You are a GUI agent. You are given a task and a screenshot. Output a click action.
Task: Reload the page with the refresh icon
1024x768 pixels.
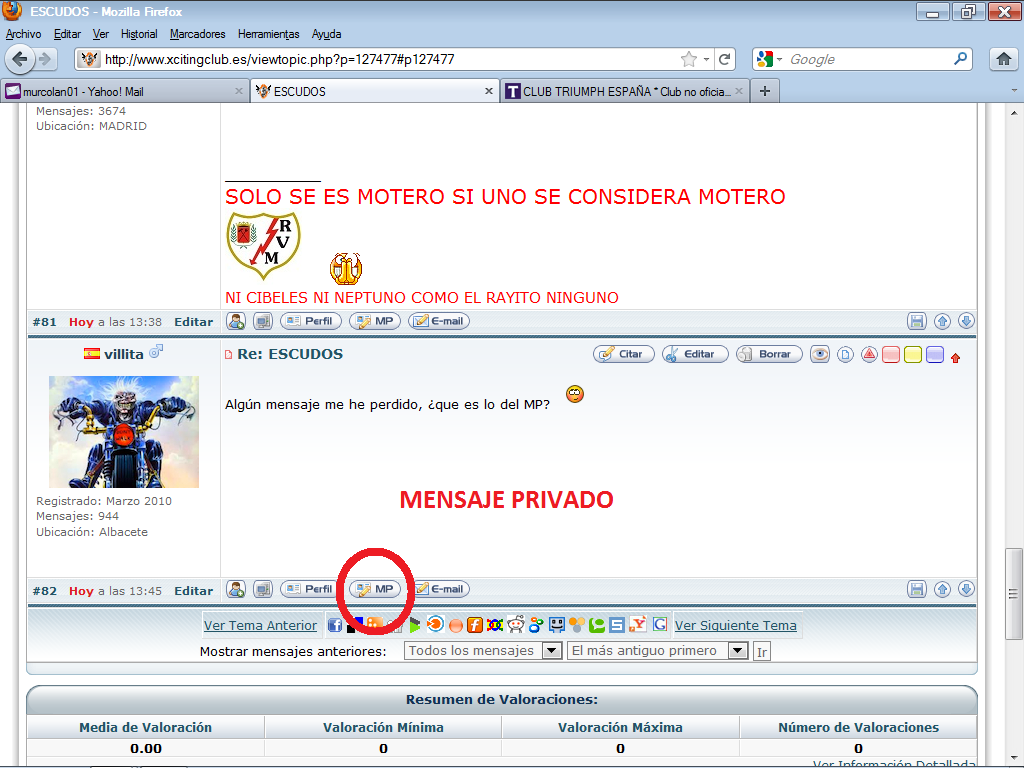coord(725,59)
